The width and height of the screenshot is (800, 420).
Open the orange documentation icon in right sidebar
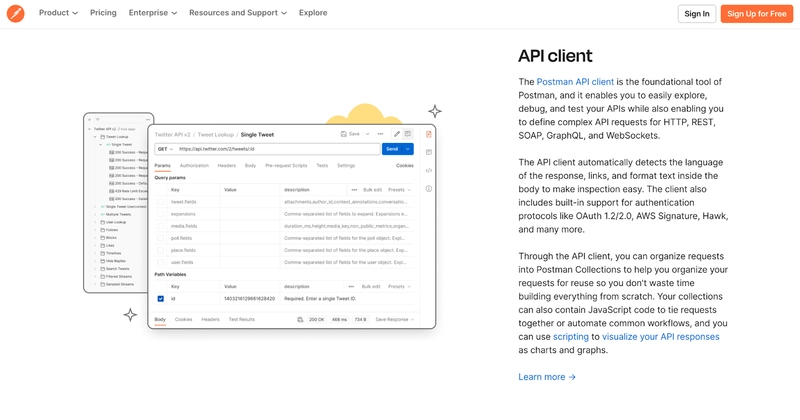coord(429,134)
